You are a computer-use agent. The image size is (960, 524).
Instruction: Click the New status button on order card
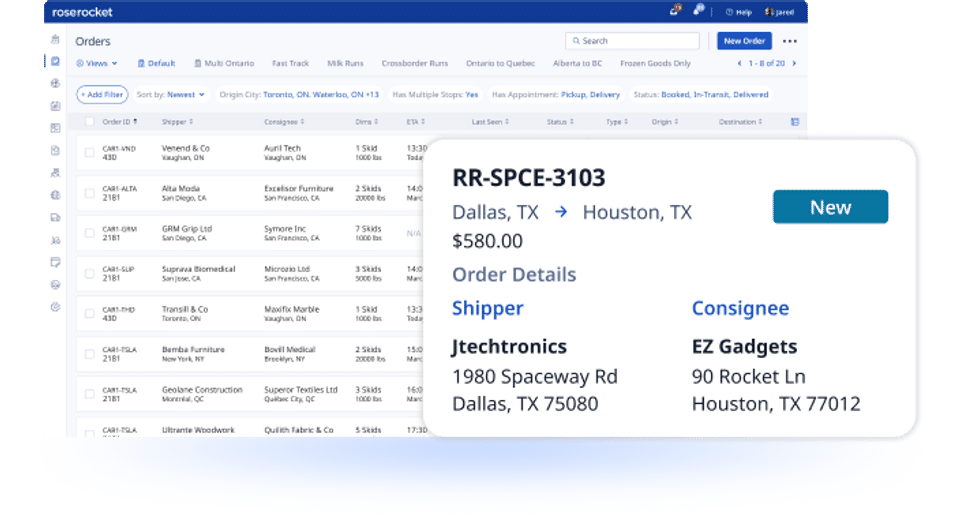tap(830, 207)
